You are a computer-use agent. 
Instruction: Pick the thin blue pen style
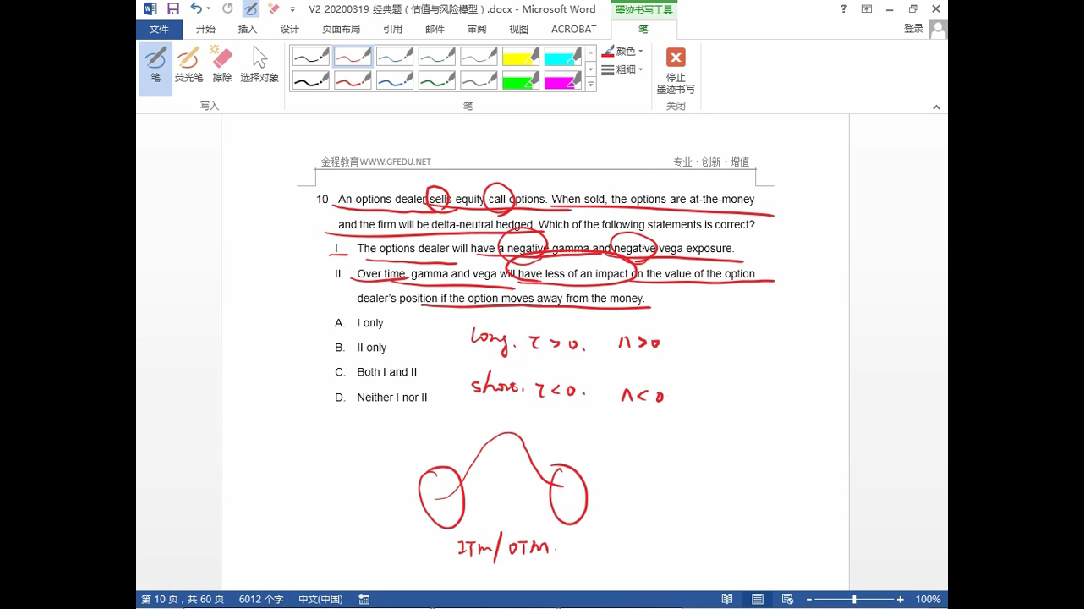395,57
